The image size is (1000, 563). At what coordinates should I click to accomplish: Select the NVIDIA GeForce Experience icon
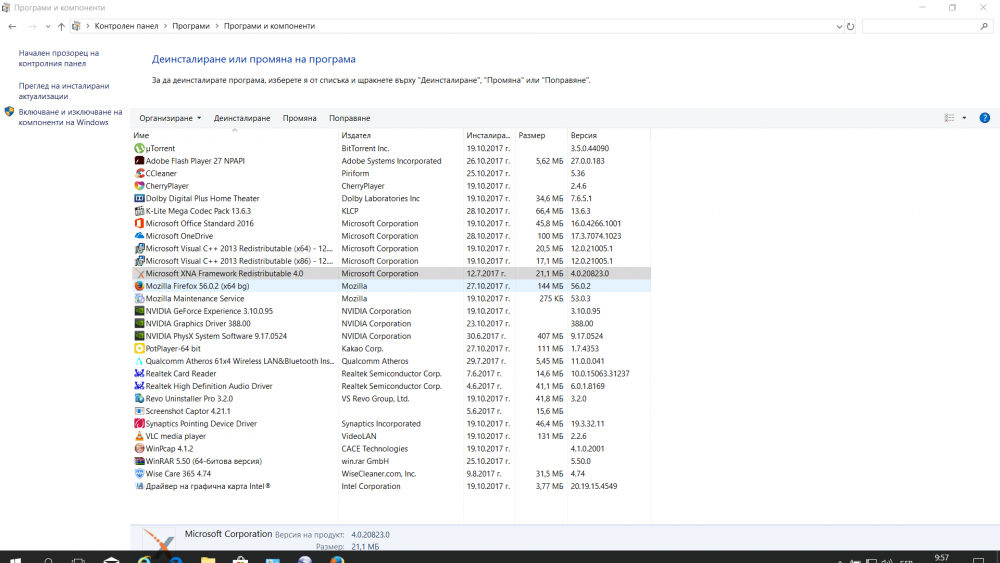[x=139, y=311]
